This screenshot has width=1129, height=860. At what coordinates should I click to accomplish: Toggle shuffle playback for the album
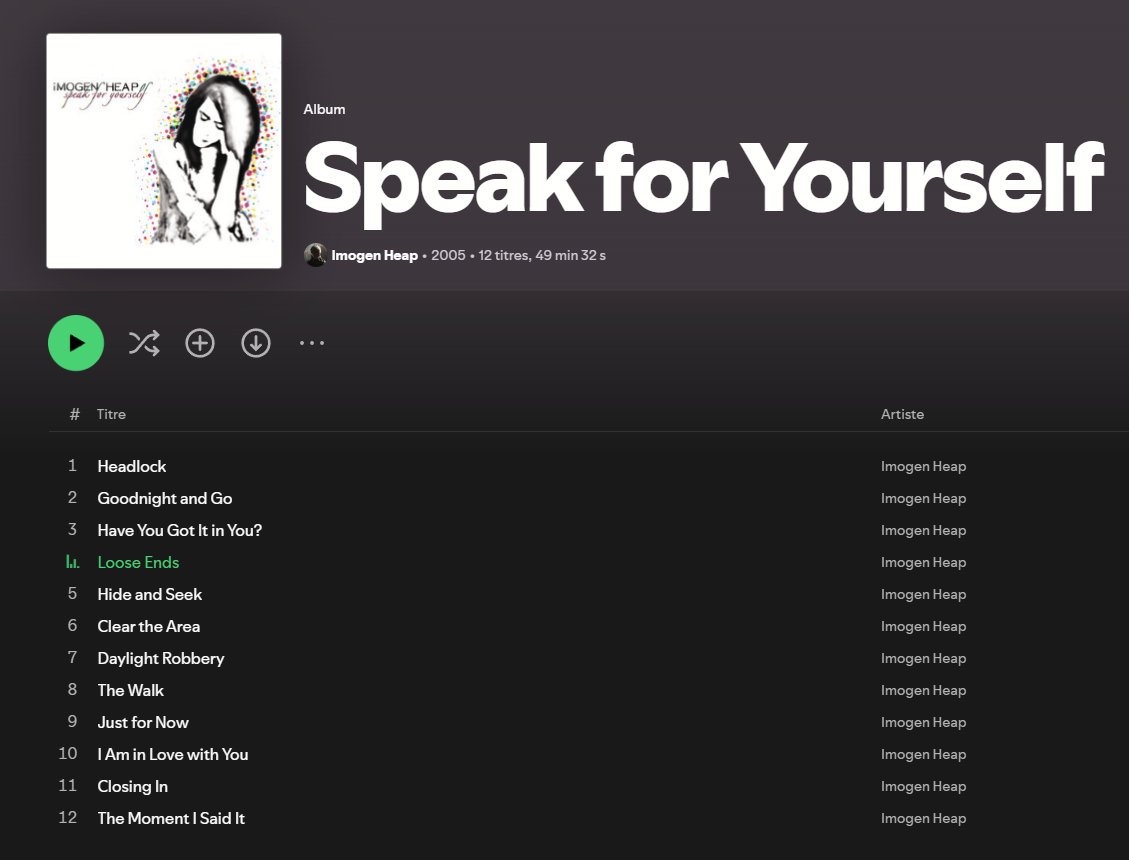pyautogui.click(x=144, y=344)
